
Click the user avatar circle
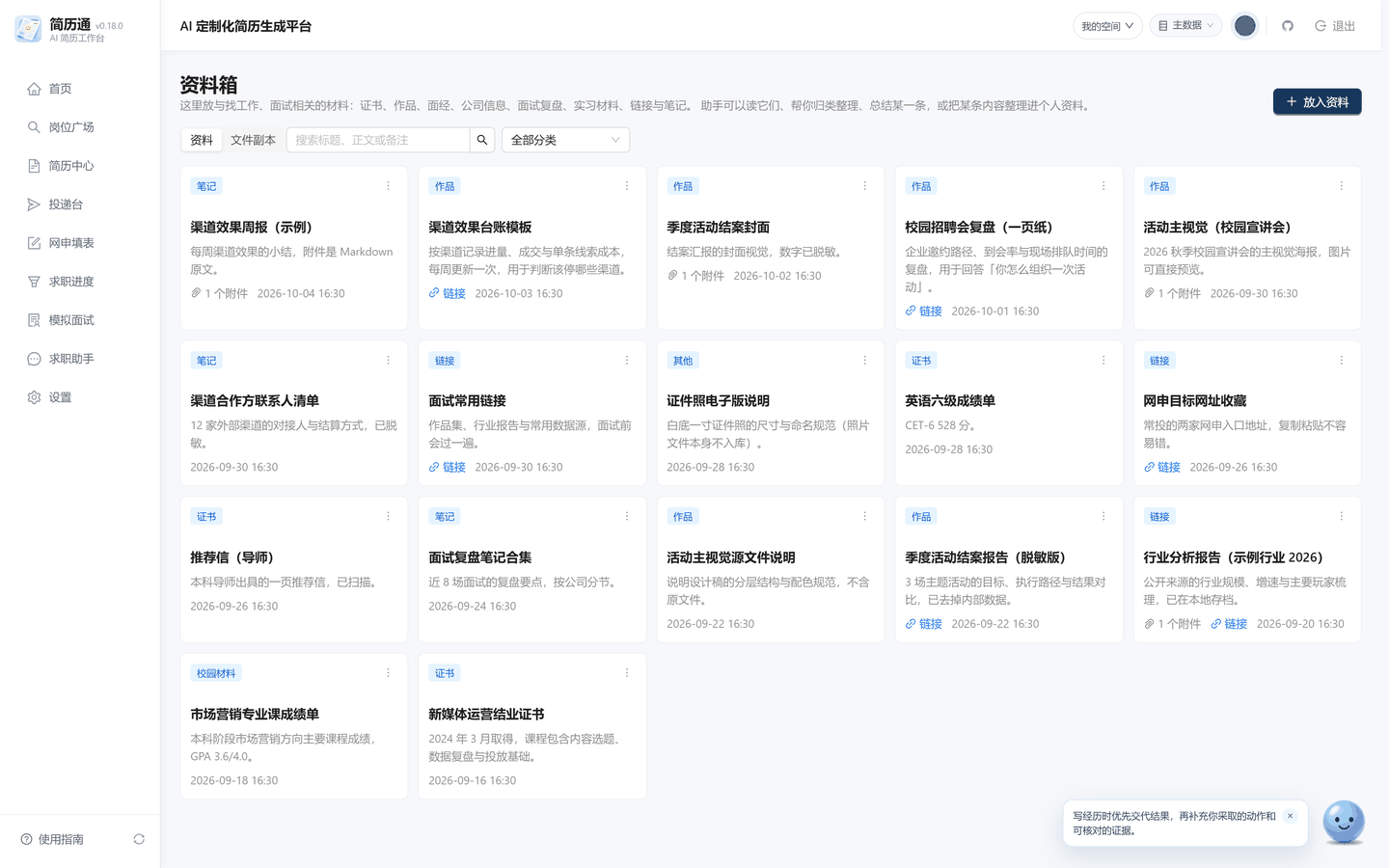click(x=1245, y=26)
